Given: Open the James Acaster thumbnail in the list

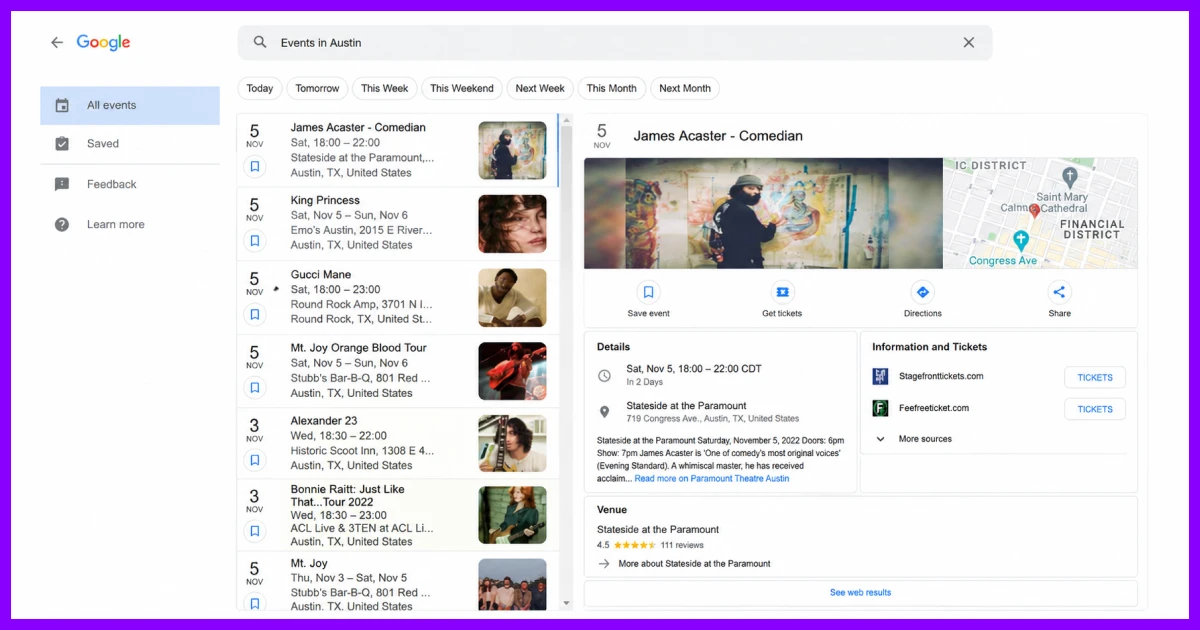Looking at the screenshot, I should (512, 150).
